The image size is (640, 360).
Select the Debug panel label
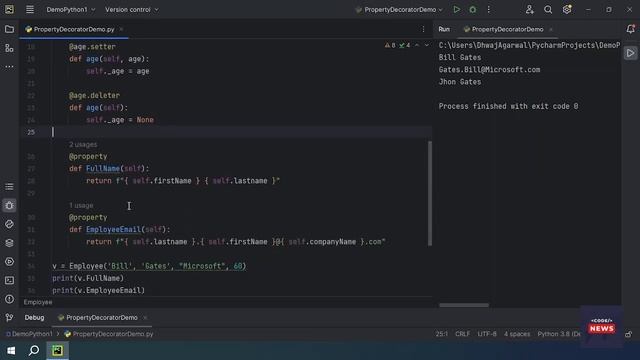point(34,318)
